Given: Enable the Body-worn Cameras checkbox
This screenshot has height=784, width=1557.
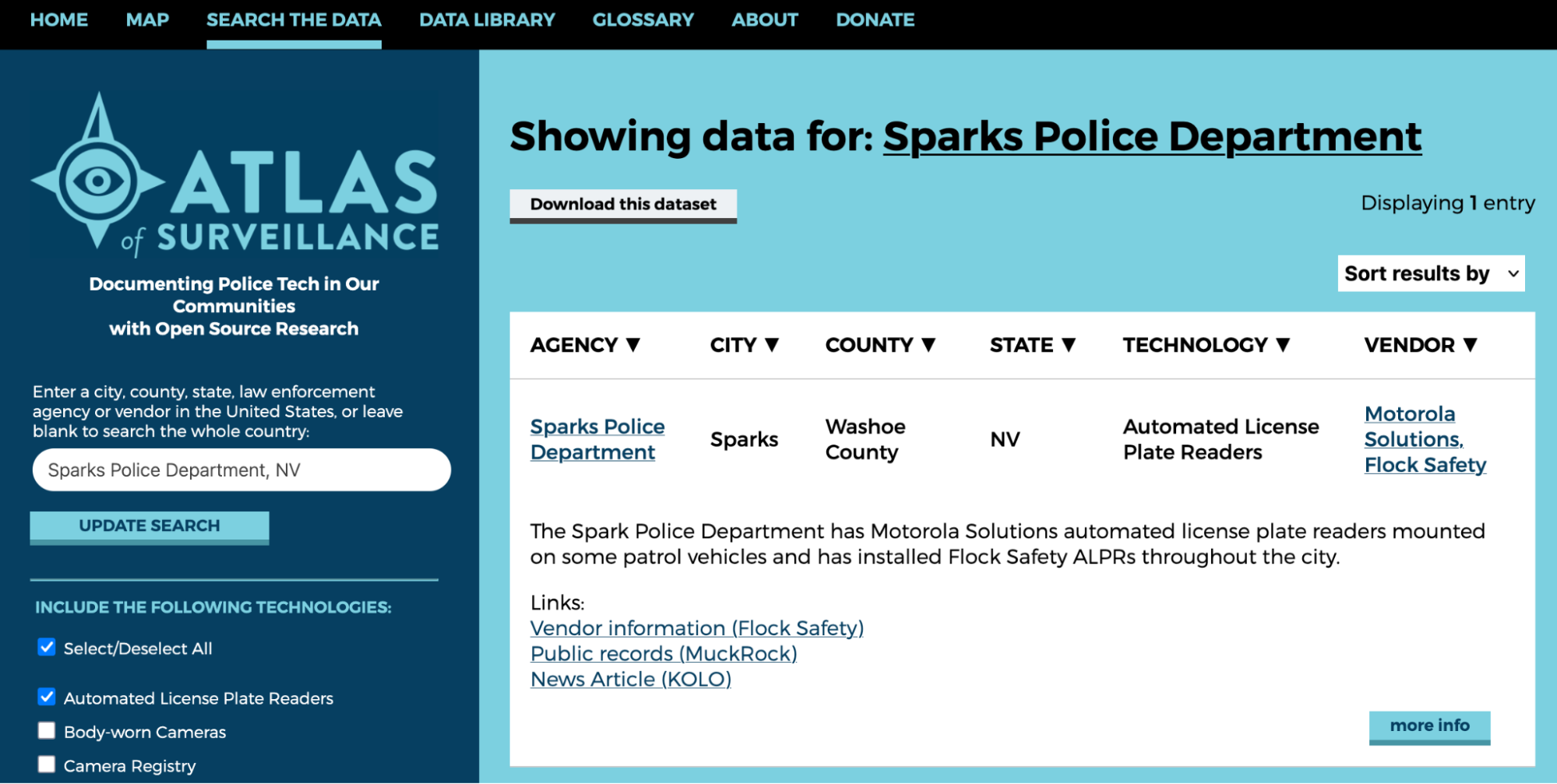Looking at the screenshot, I should coord(47,730).
